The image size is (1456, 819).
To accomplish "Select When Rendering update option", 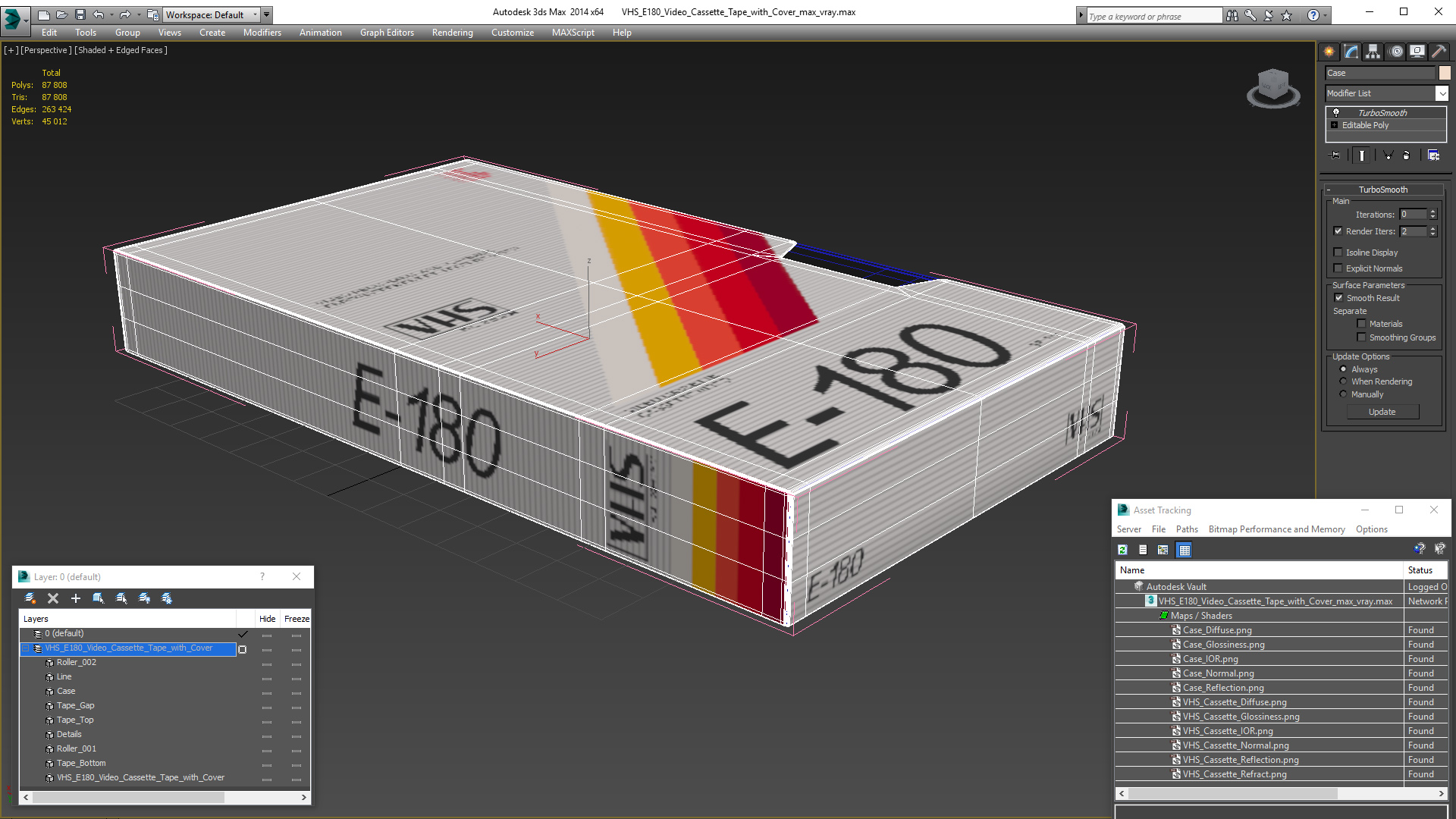I will tap(1343, 381).
